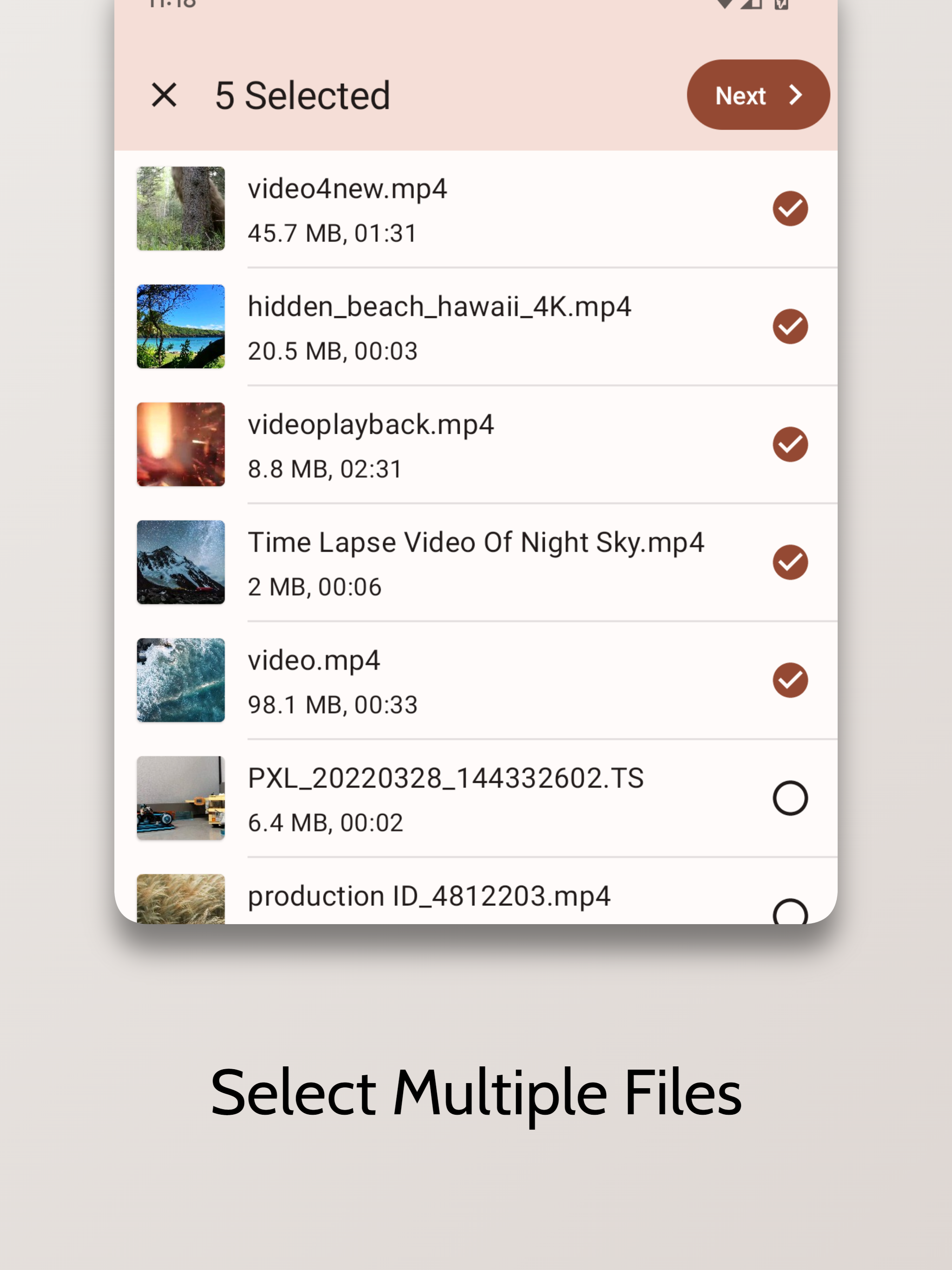Uncheck Time Lapse Video Of Night Sky
952x1270 pixels.
coord(790,562)
